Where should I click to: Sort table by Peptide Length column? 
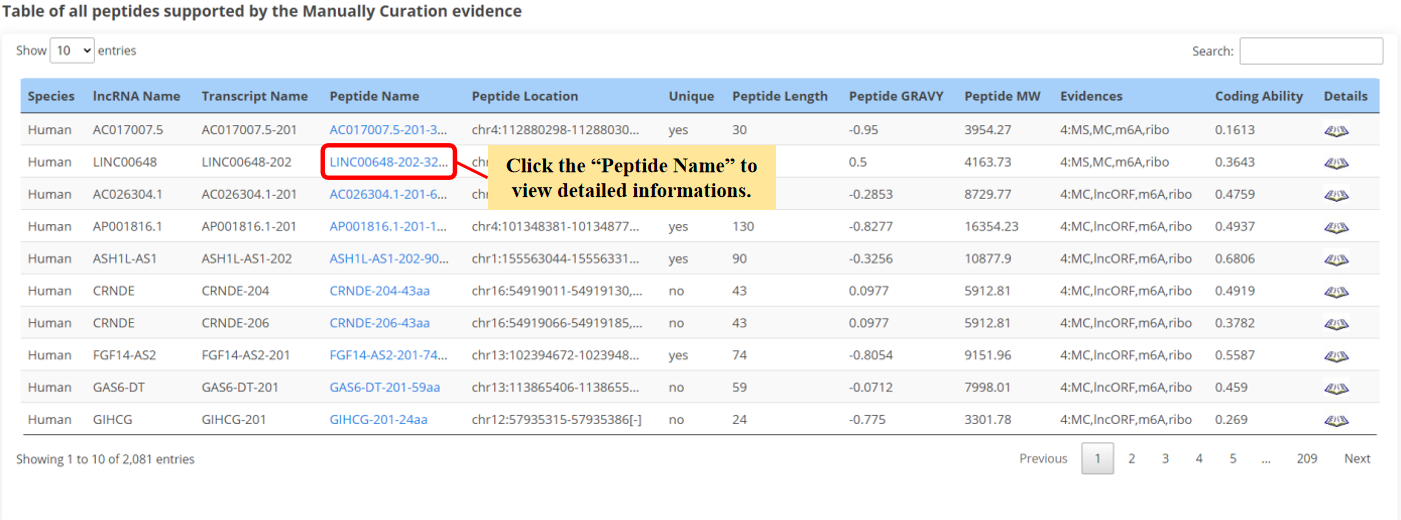coord(780,97)
